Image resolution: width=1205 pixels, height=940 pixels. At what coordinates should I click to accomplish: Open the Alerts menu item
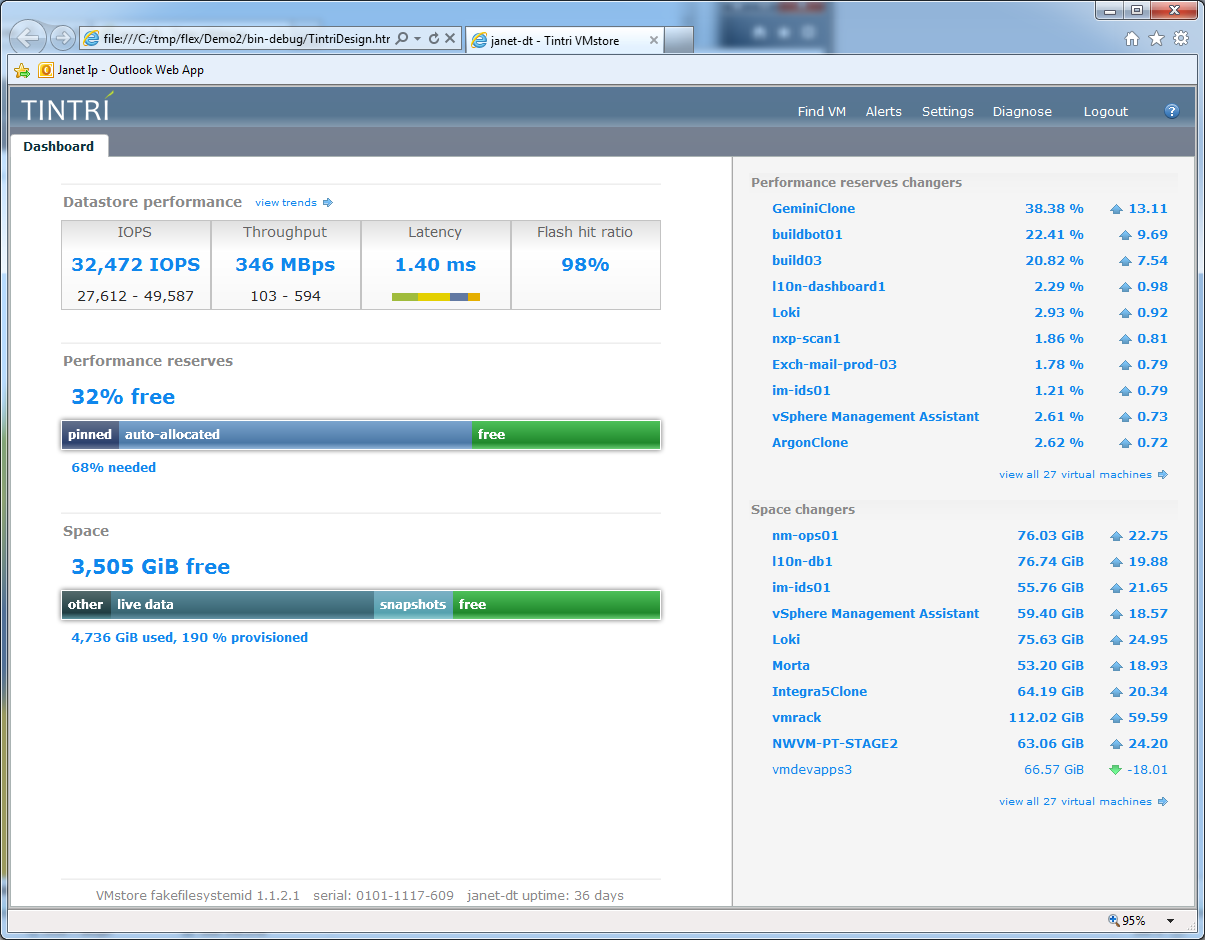[x=884, y=112]
